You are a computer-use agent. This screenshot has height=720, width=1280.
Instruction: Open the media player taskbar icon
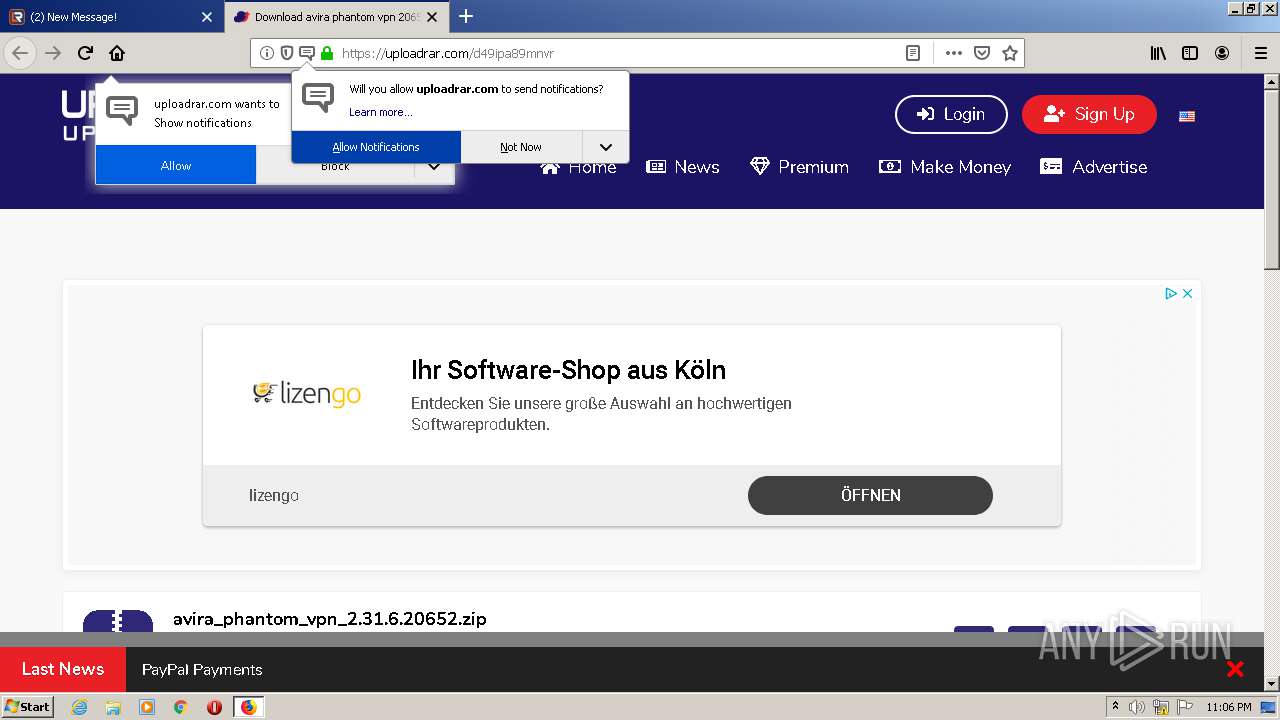[147, 707]
